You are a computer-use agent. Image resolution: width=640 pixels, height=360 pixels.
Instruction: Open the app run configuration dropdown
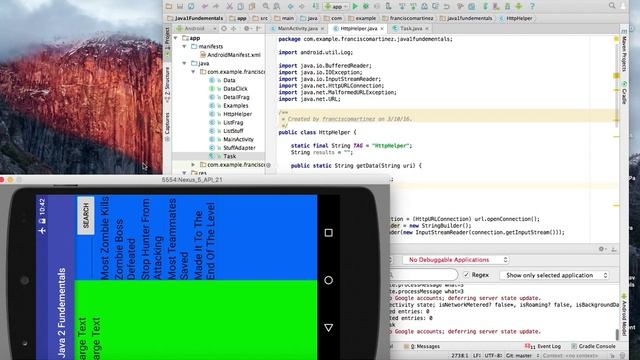click(336, 6)
